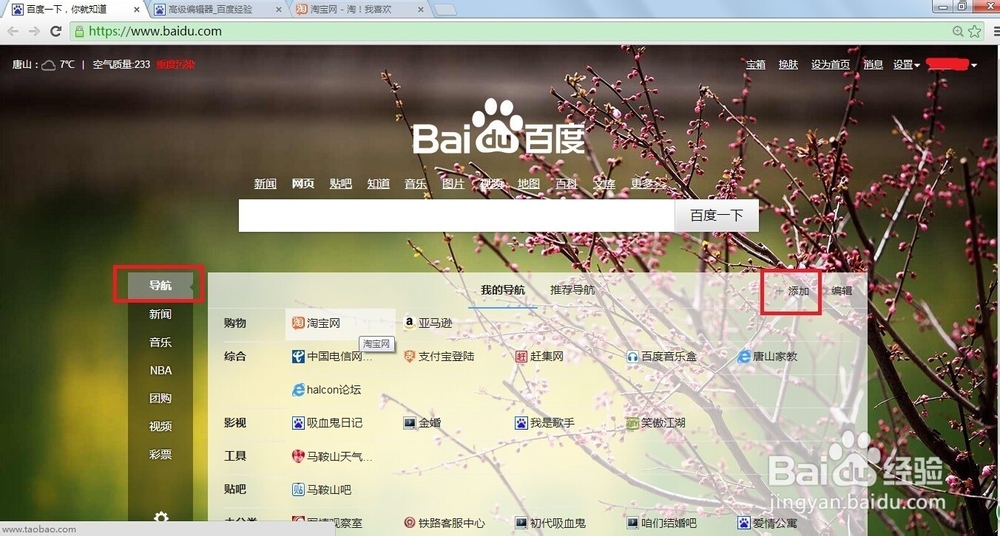
Task: Open the 音乐 search category link
Action: [416, 184]
